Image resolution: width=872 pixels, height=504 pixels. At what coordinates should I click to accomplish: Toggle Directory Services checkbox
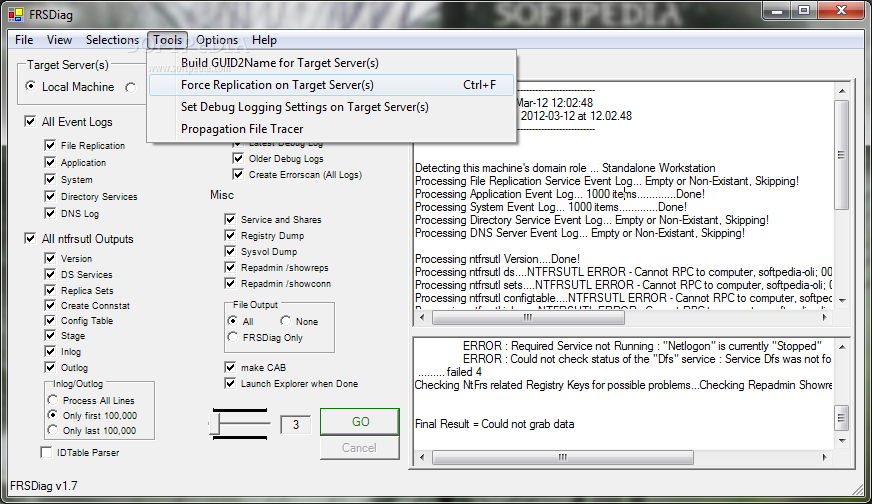[x=50, y=196]
